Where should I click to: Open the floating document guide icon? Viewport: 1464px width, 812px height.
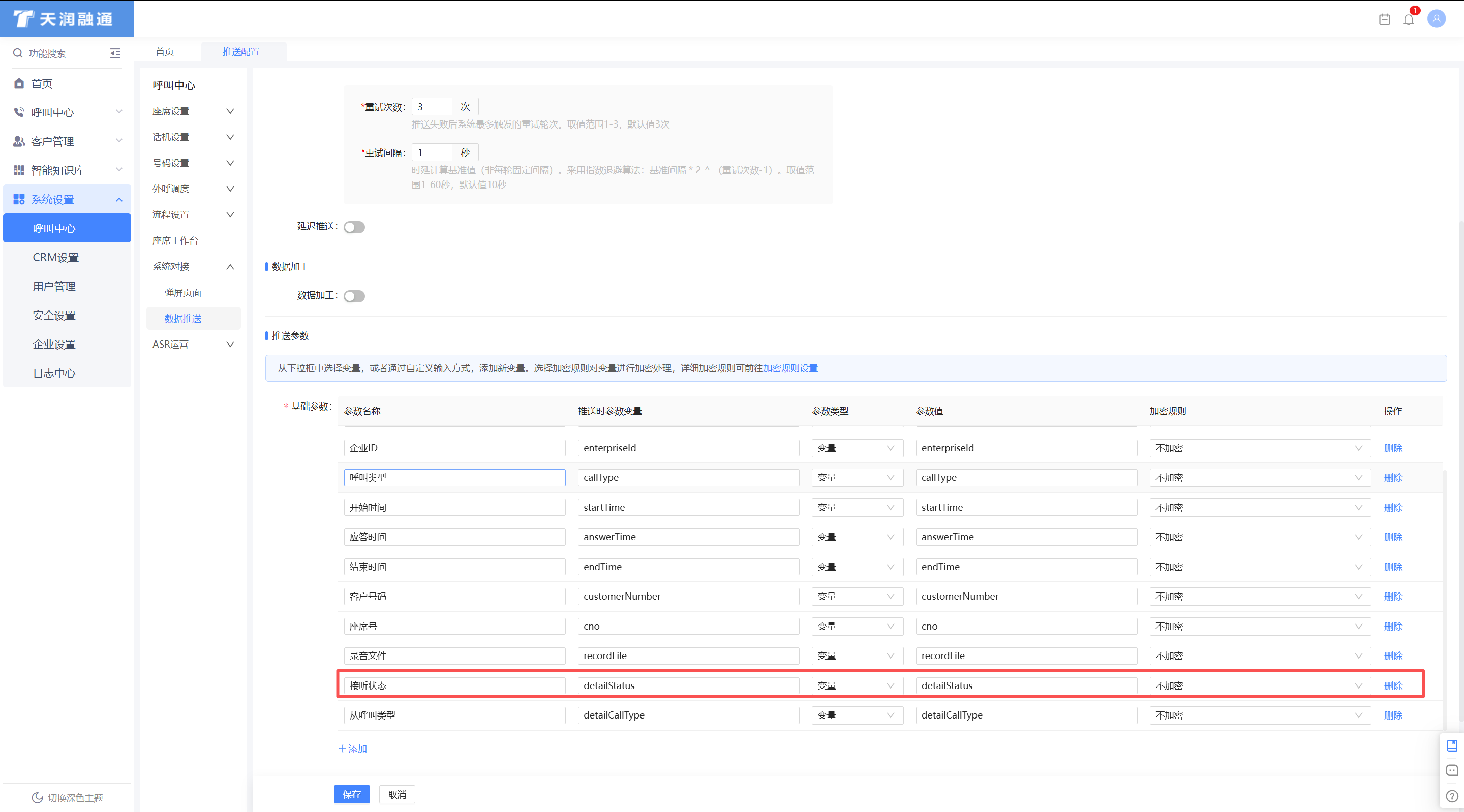coord(1452,745)
